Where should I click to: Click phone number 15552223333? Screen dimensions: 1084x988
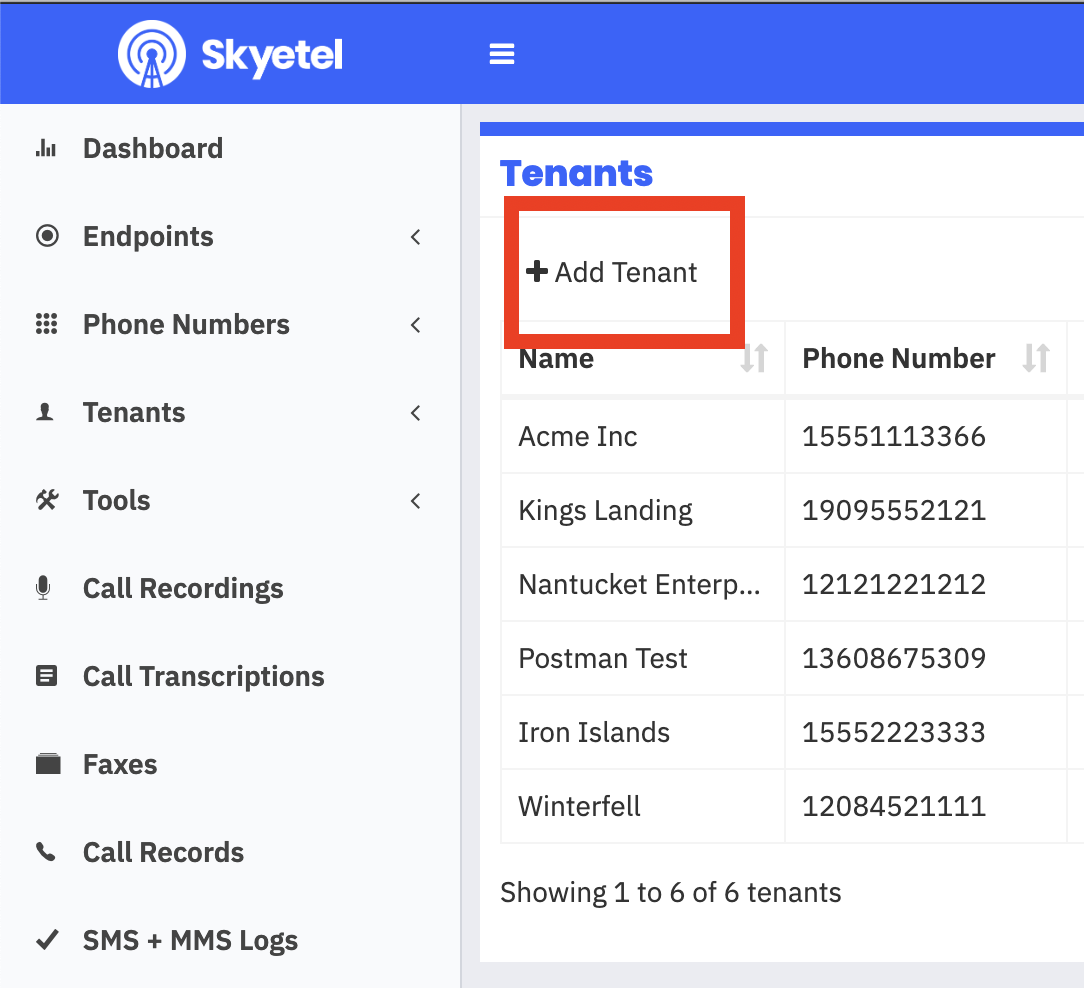coord(894,732)
